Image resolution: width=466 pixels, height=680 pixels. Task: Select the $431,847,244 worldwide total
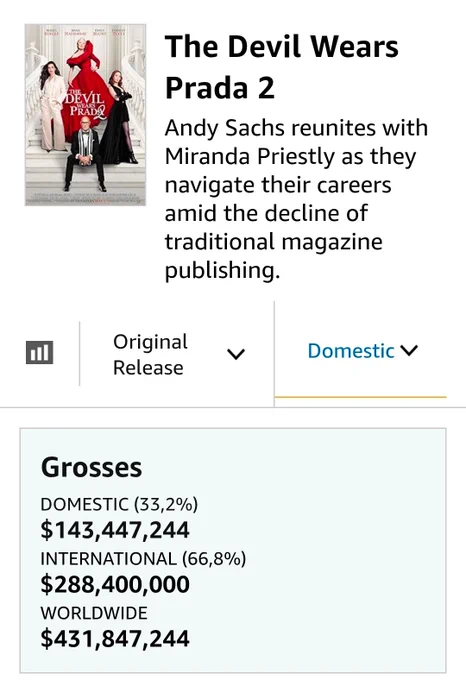[115, 638]
